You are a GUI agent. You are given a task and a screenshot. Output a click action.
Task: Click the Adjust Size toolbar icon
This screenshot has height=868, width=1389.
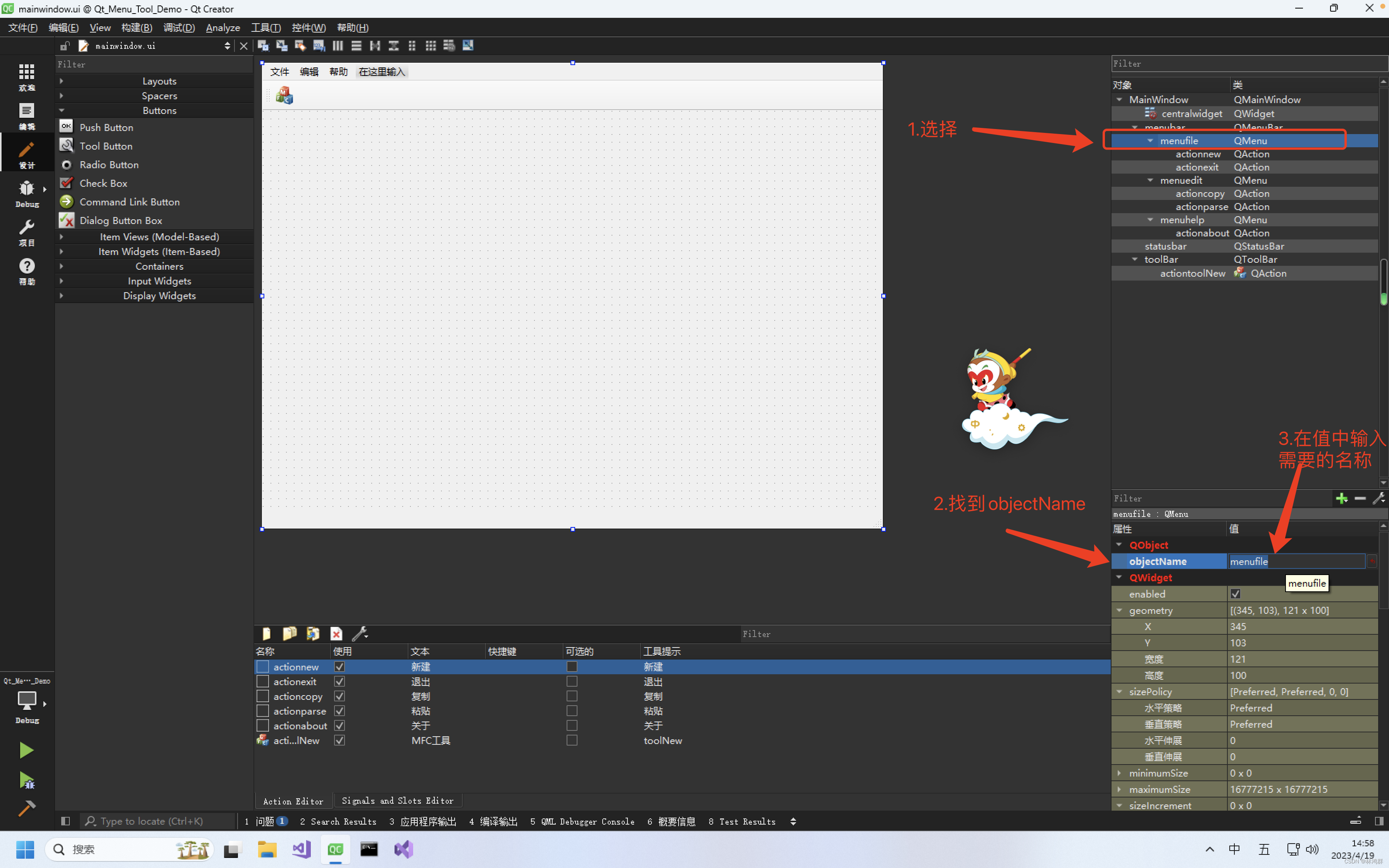tap(468, 45)
